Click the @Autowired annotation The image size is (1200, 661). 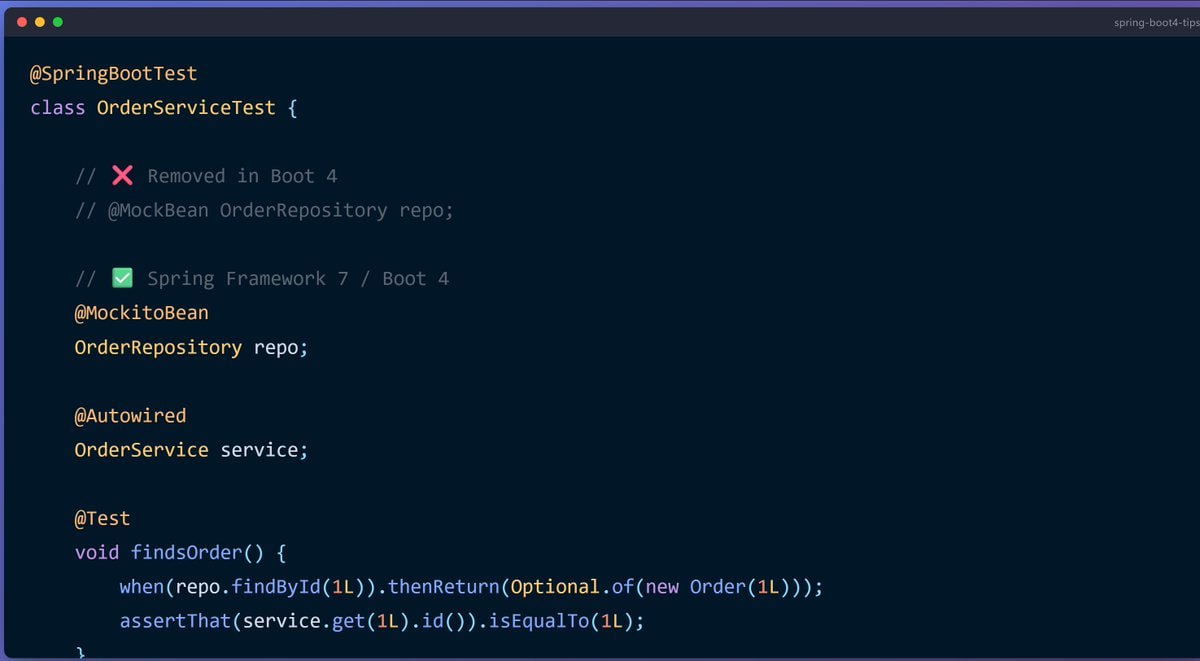point(131,415)
